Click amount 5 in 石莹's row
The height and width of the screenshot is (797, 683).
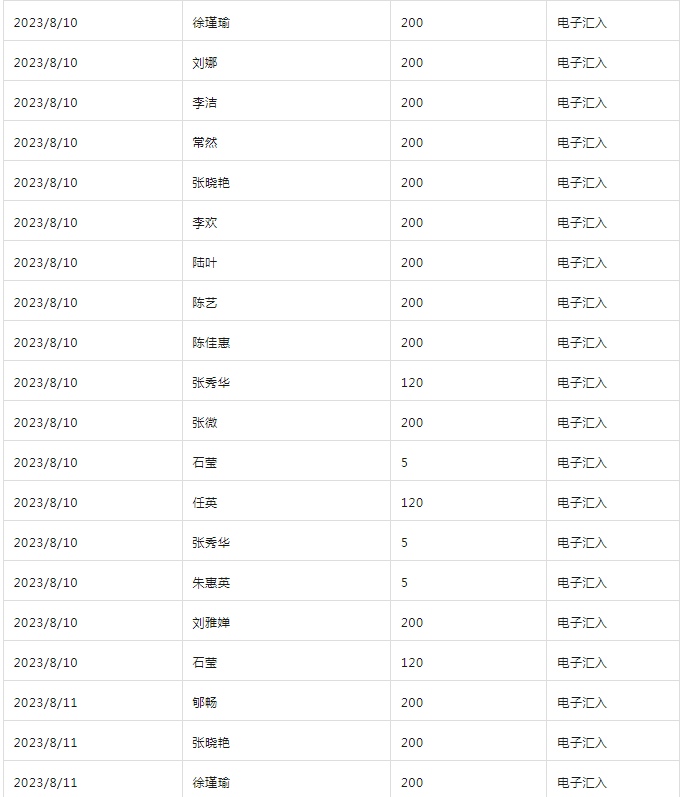(405, 463)
